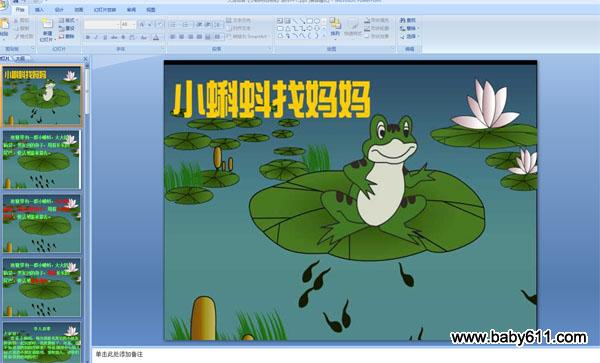This screenshot has height=363, width=600.
Task: Click the bullet list icon
Action: (174, 25)
